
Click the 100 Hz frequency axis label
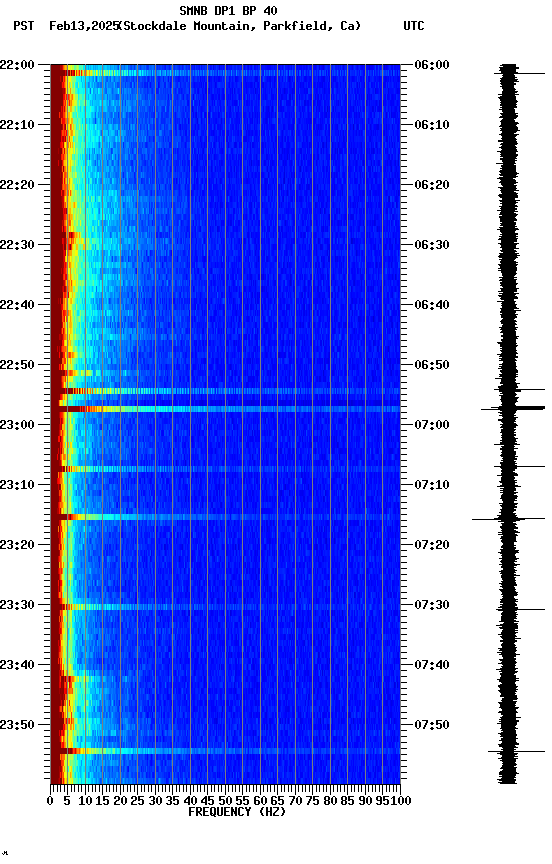click(402, 801)
